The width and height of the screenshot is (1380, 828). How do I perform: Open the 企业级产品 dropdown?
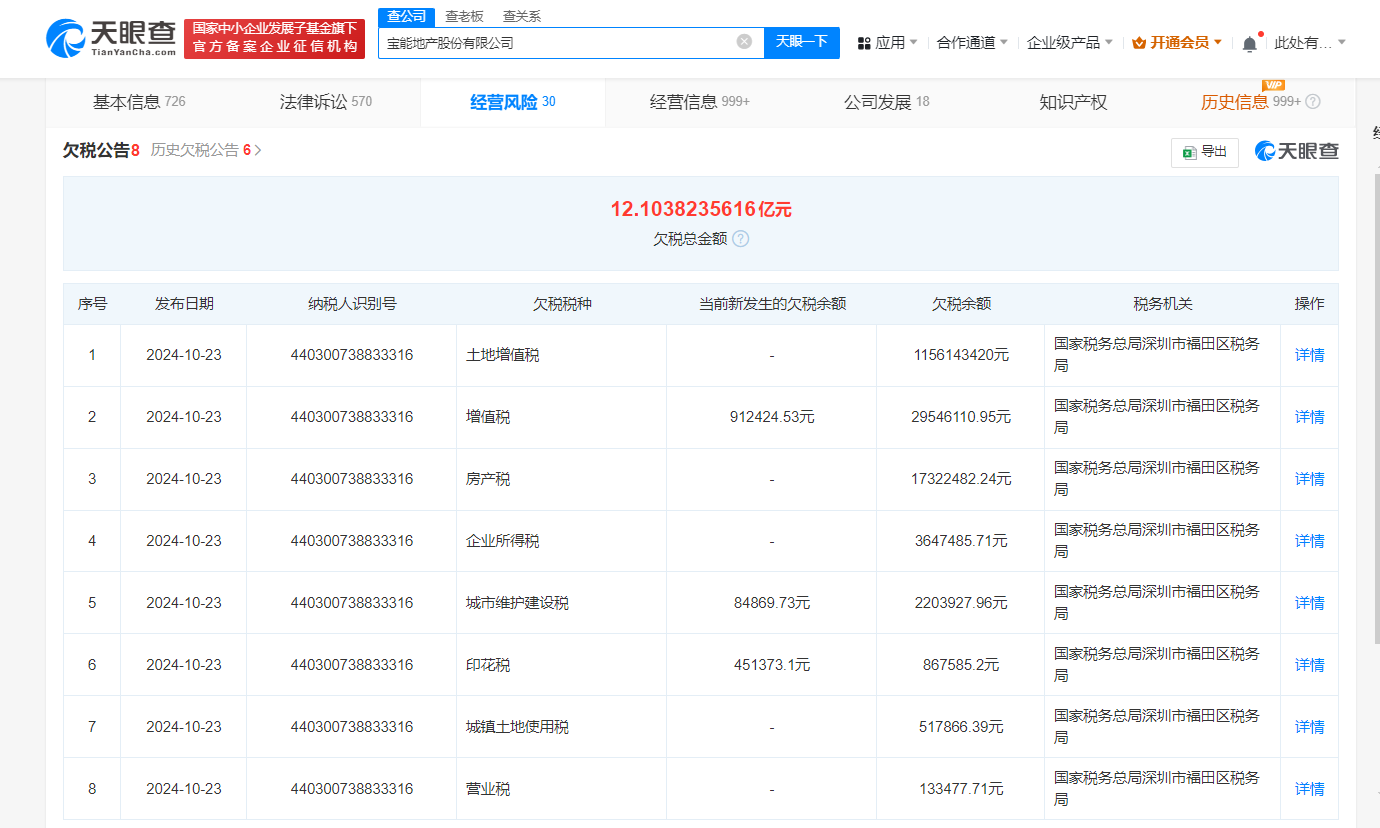[x=1108, y=43]
